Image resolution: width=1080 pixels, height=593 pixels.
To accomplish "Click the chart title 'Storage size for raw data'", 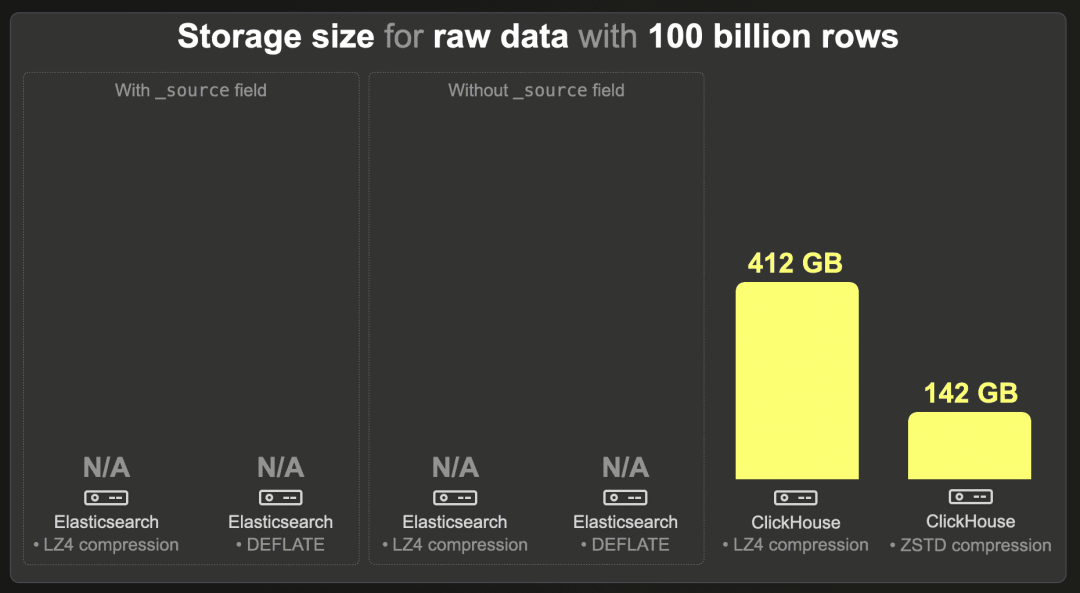I will tap(373, 37).
